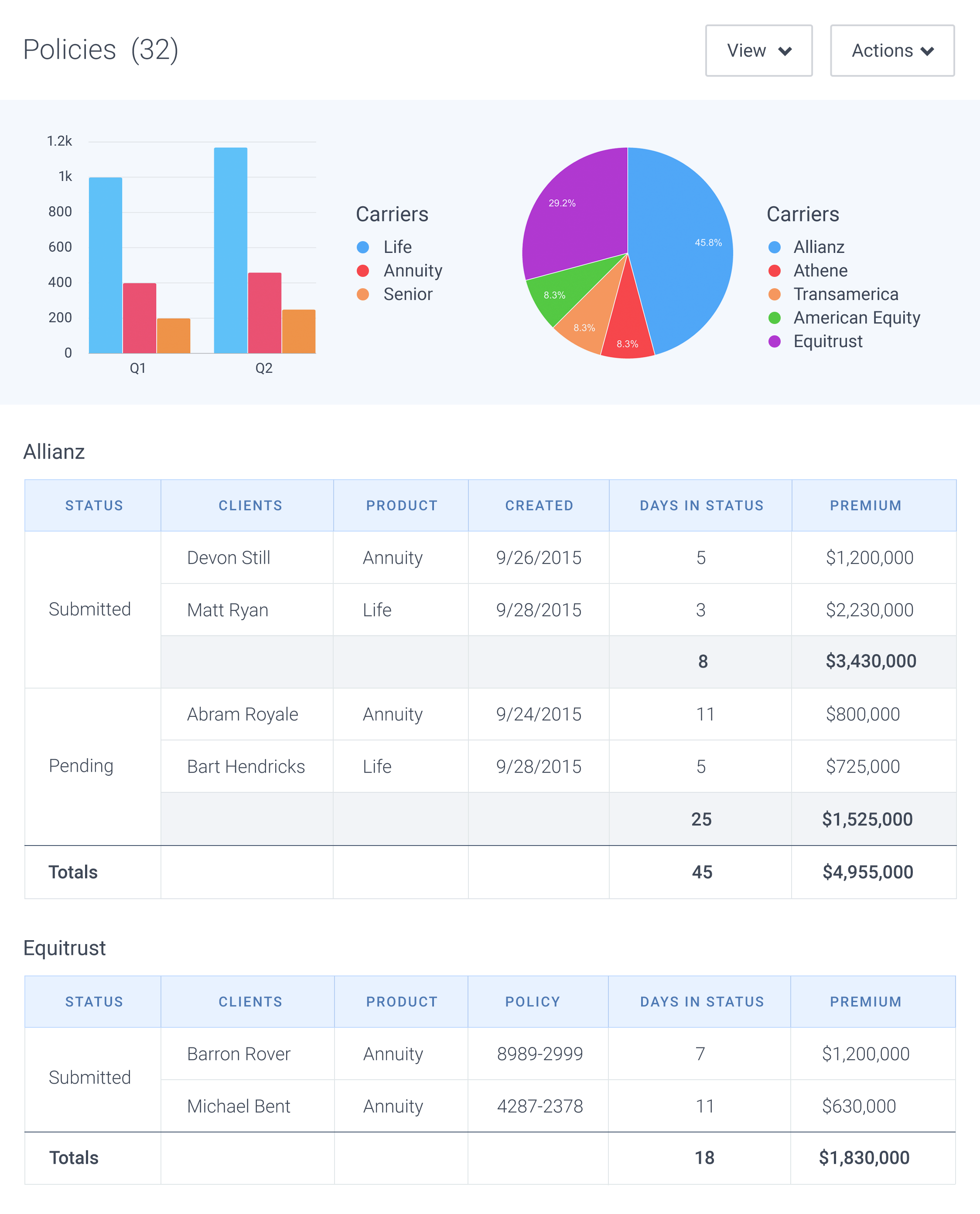Open the View dropdown
980x1214 pixels.
pos(758,50)
